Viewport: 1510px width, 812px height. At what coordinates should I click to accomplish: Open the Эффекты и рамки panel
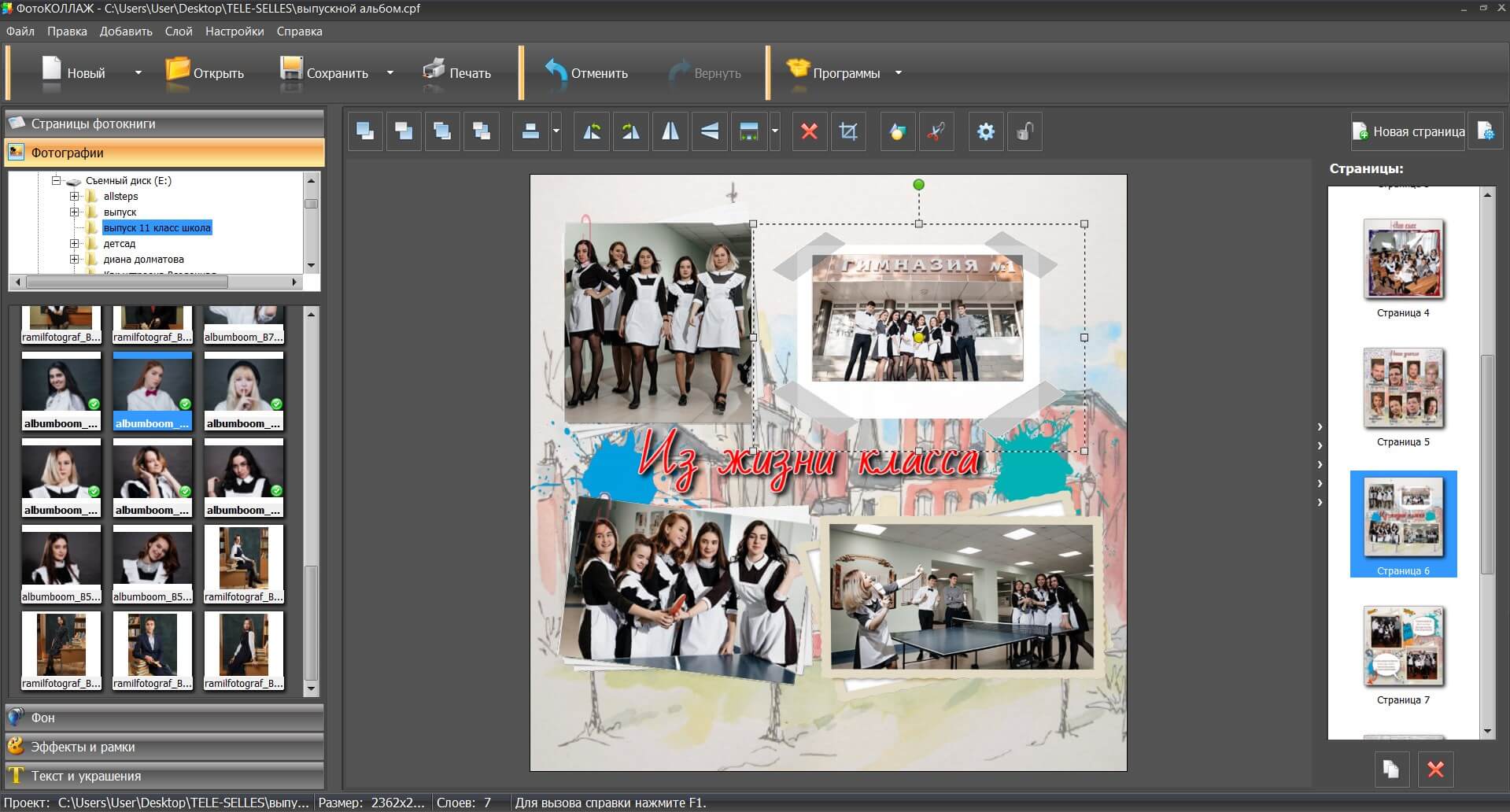point(164,747)
